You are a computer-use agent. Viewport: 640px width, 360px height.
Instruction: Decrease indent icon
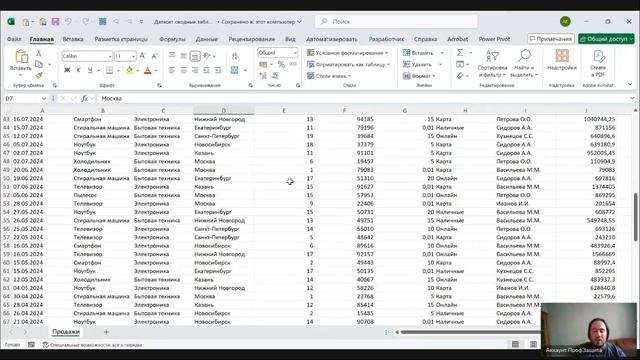point(207,70)
